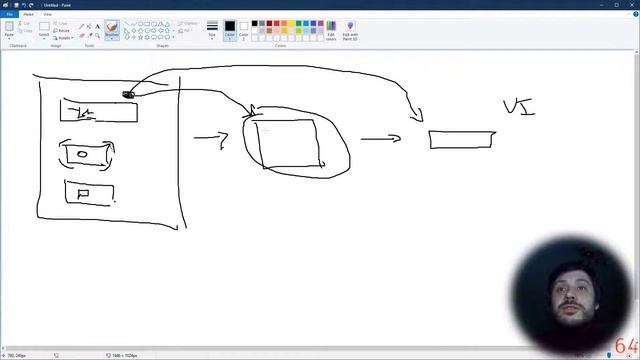This screenshot has width=640, height=360.
Task: Open the File menu
Action: point(9,14)
